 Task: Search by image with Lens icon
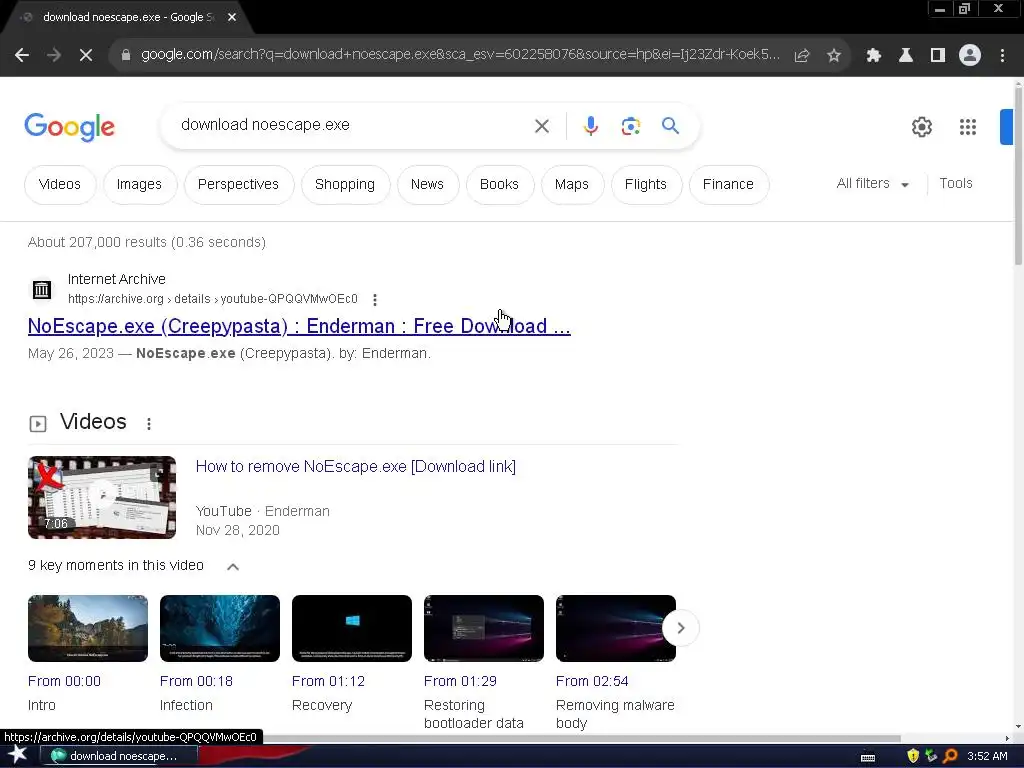tap(630, 126)
